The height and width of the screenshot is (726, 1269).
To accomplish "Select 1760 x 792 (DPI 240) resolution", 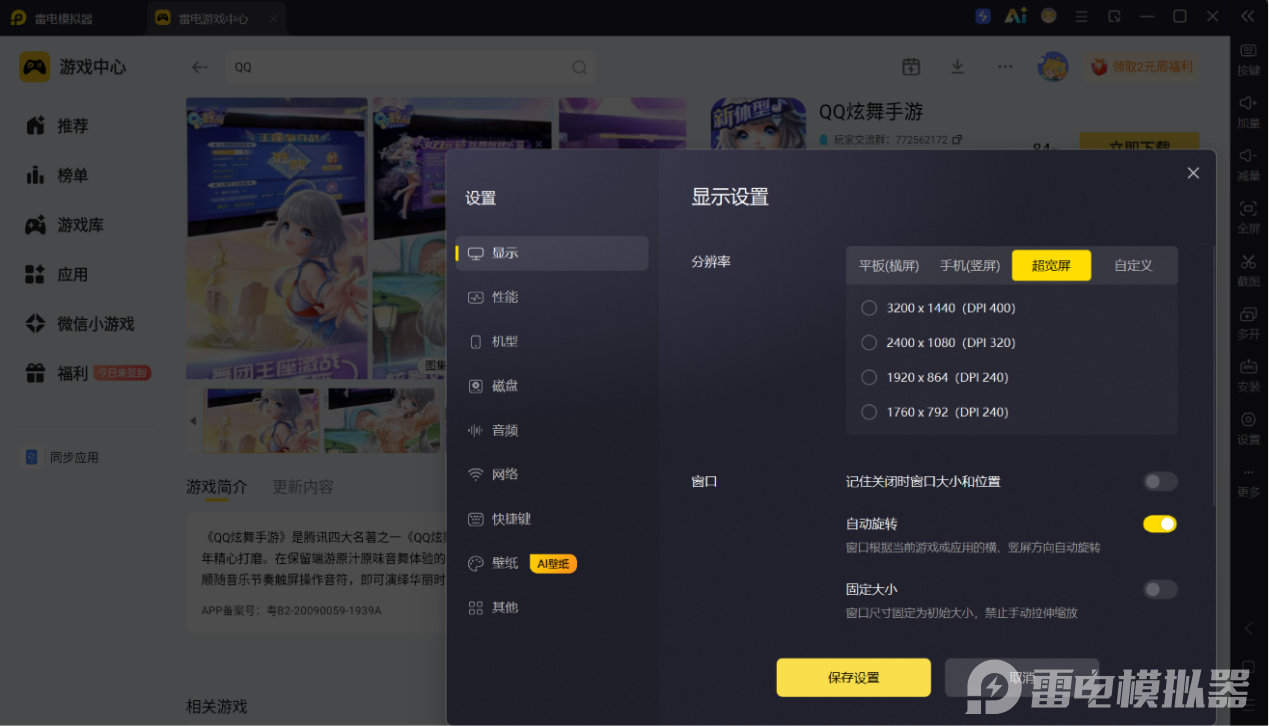I will tap(935, 412).
